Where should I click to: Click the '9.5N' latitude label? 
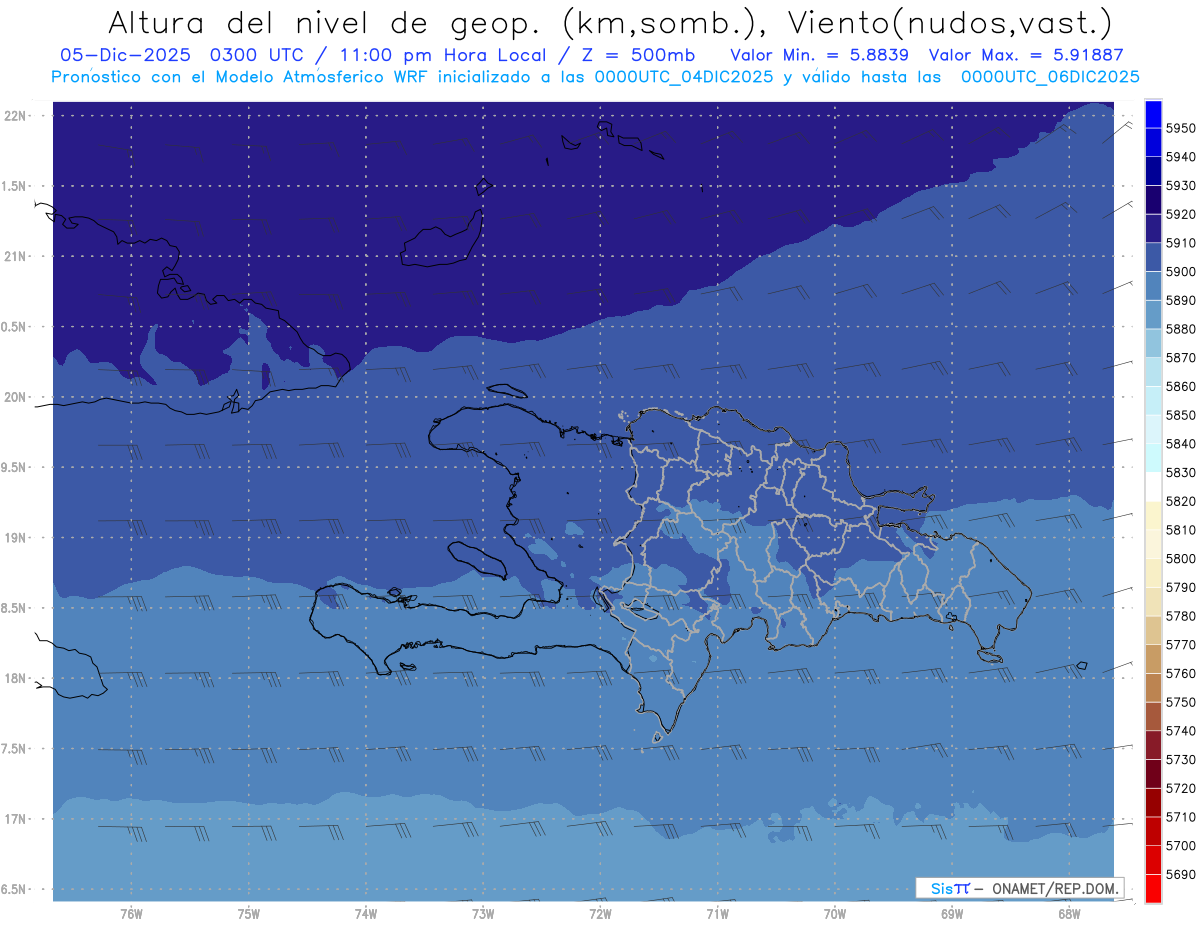point(14,468)
